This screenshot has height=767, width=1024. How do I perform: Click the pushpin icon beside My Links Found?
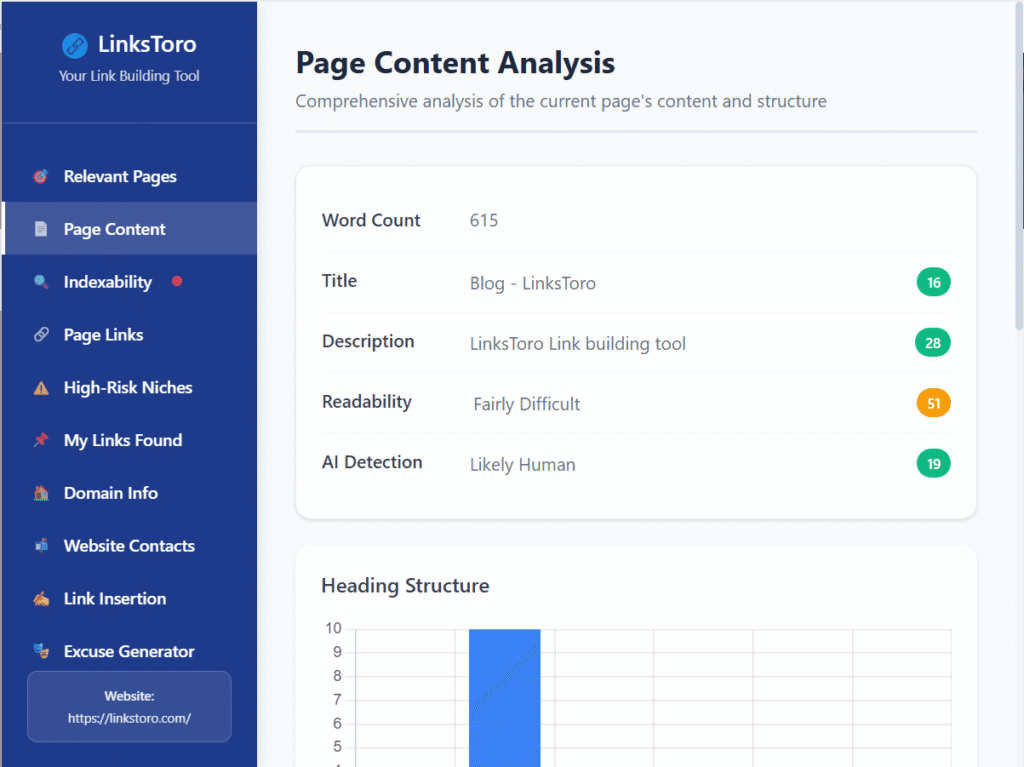click(x=41, y=441)
